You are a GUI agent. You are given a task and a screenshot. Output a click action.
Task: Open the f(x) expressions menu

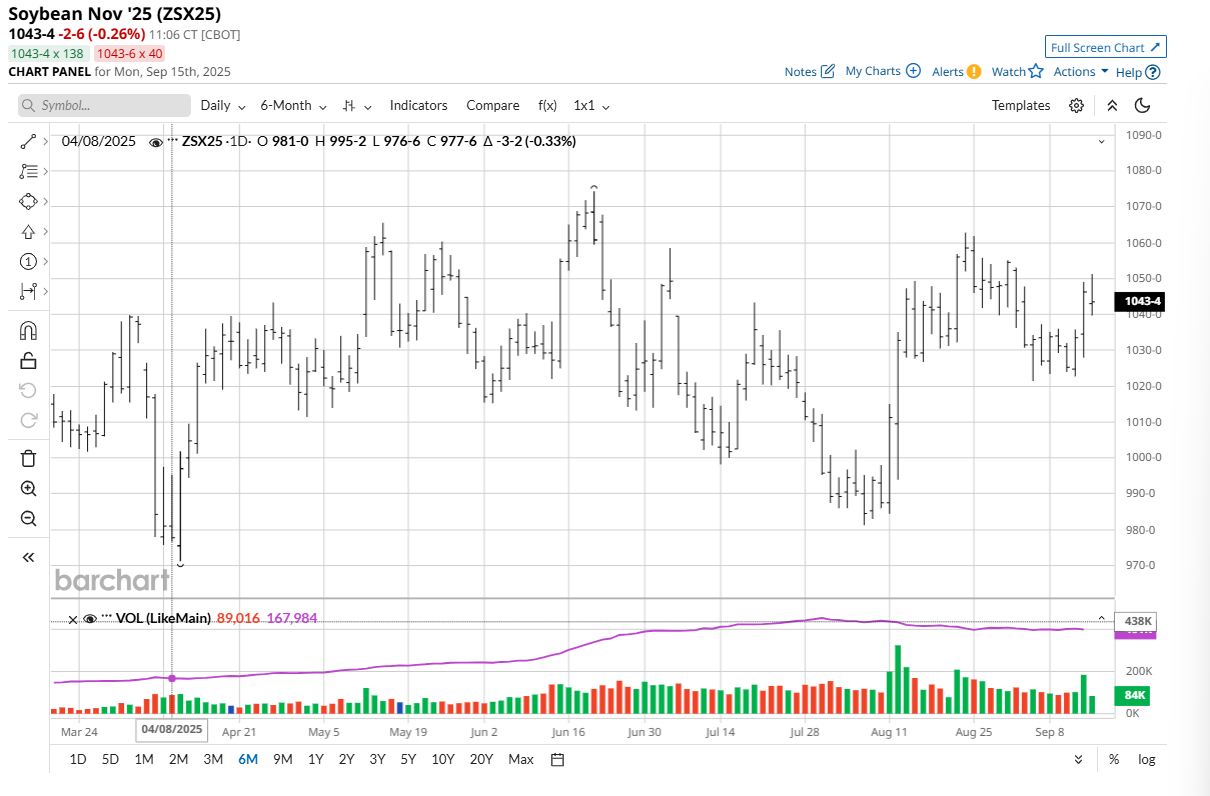547,105
